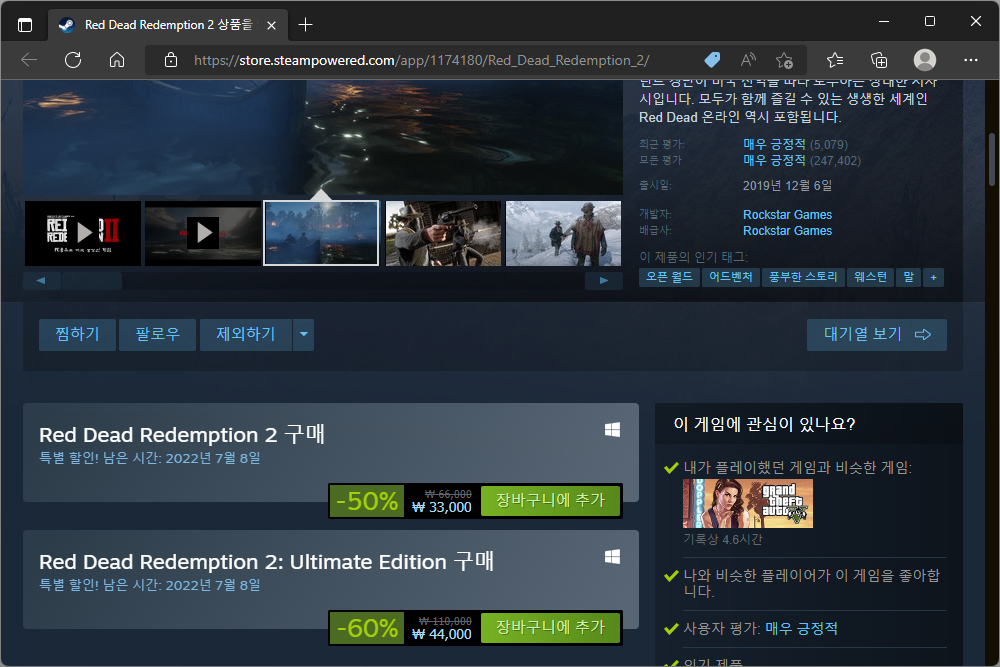Open publisher Rockstar Games link
This screenshot has width=1000, height=667.
788,231
